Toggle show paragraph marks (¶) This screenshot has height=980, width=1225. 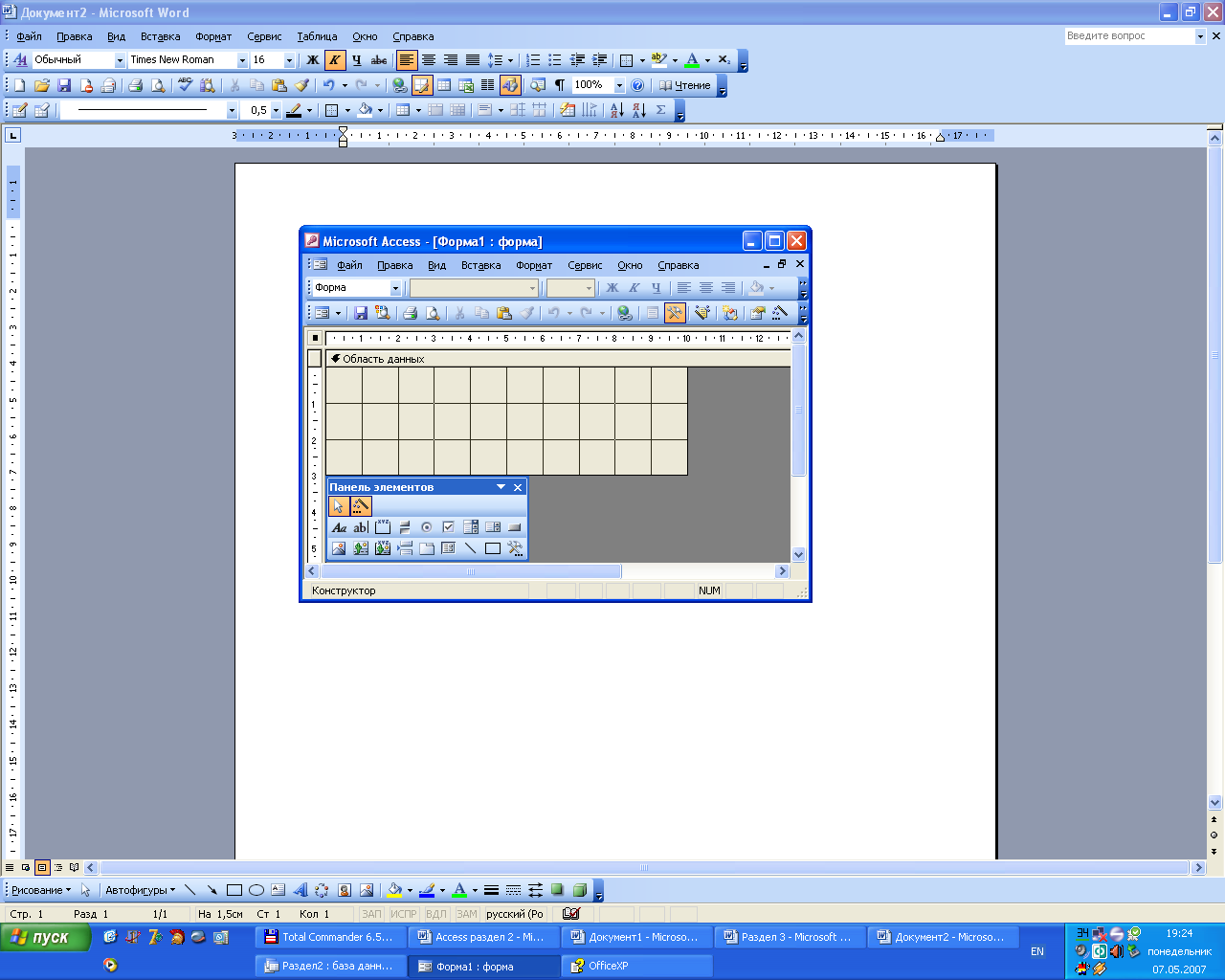click(560, 85)
